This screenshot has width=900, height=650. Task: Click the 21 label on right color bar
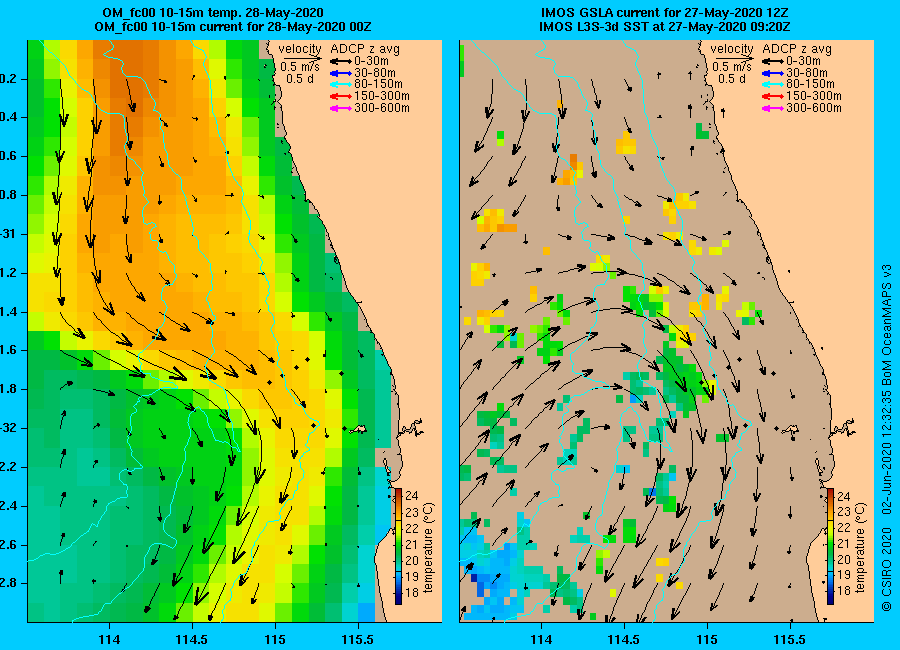(x=844, y=544)
